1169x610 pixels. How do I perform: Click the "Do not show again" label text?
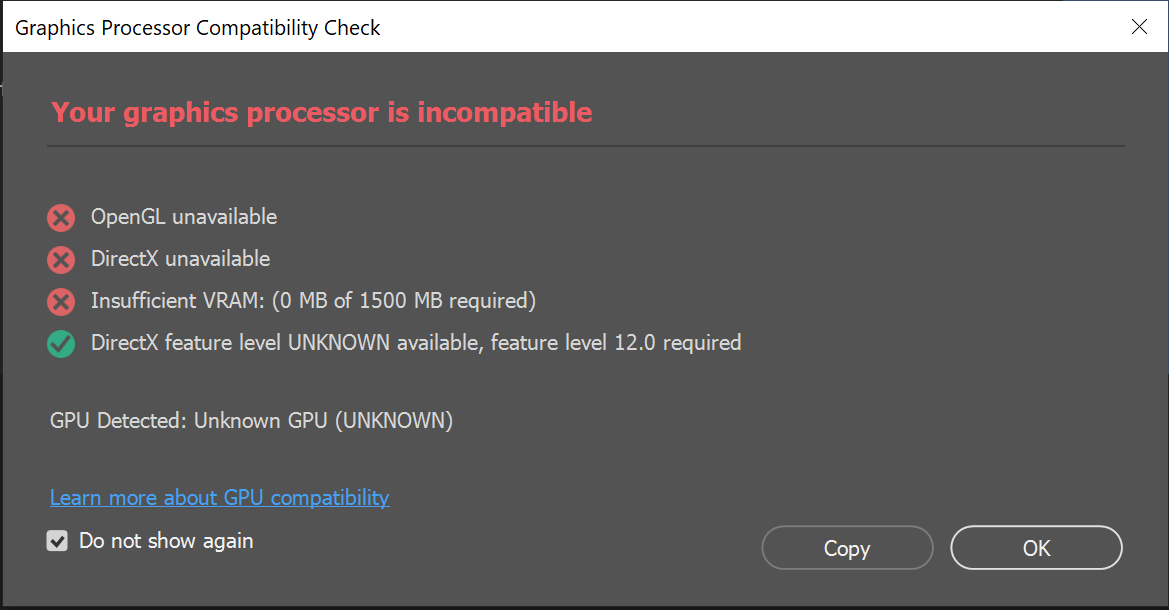[166, 541]
